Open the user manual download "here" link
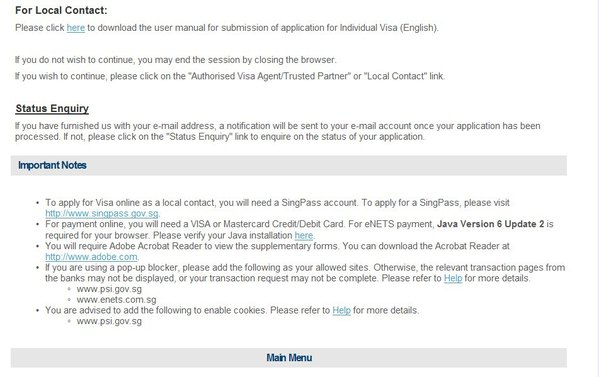This screenshot has width=599, height=377. (76, 28)
